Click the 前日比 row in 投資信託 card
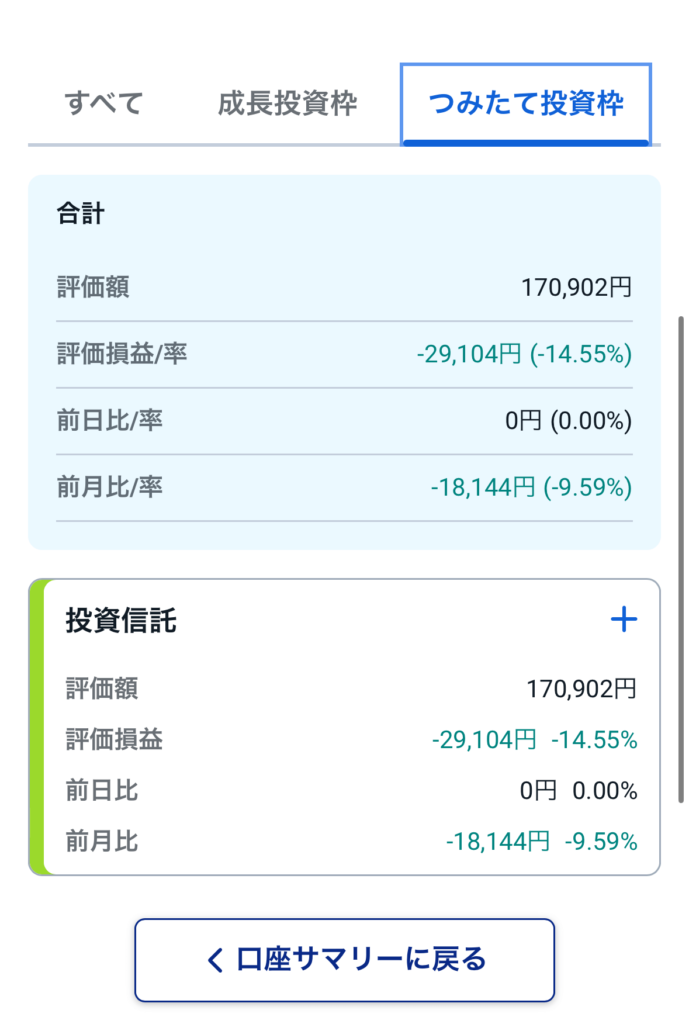The width and height of the screenshot is (689, 1024). click(351, 790)
